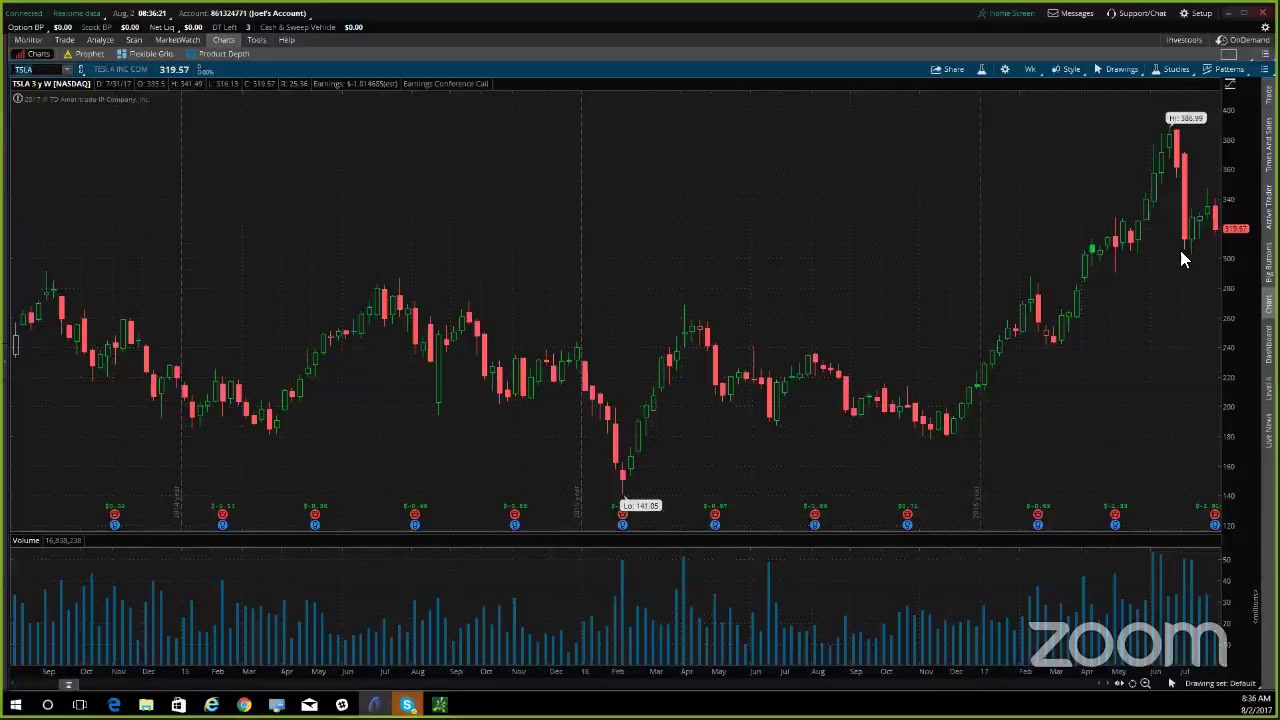Viewport: 1280px width, 720px height.
Task: Open Windows Start menu
Action: point(16,706)
